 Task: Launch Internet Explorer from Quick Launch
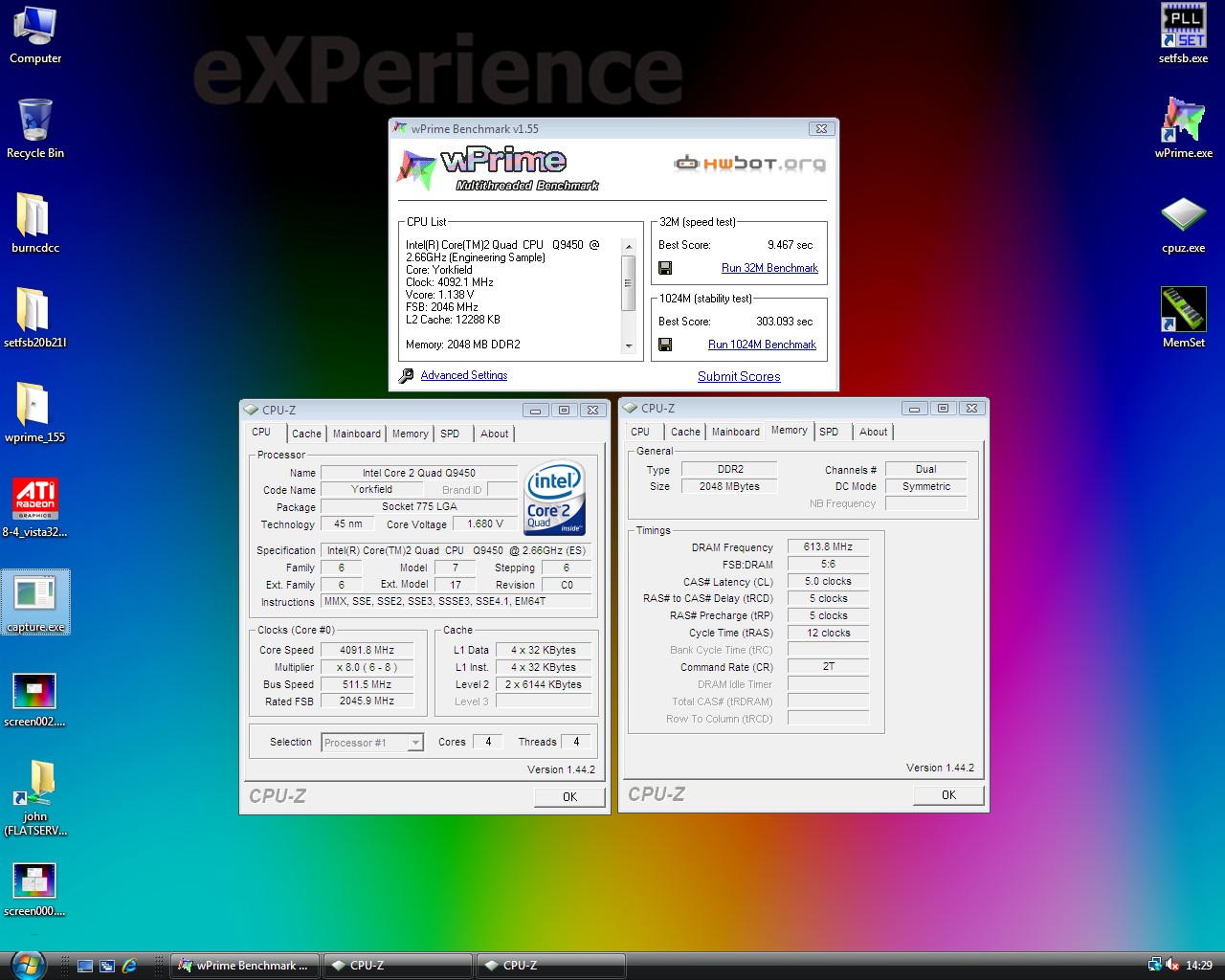coord(129,966)
